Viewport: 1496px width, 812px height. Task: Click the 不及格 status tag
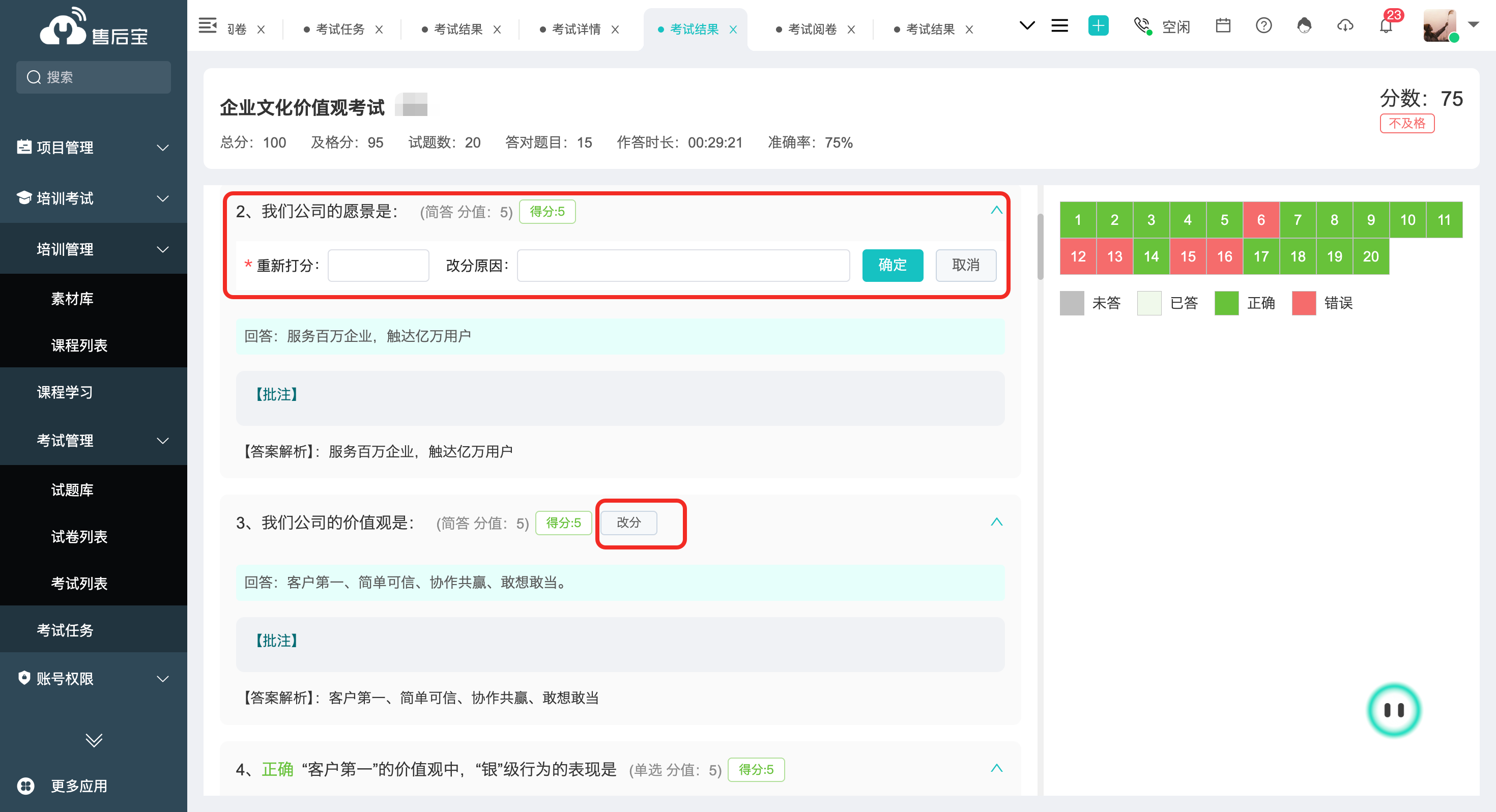pos(1406,123)
